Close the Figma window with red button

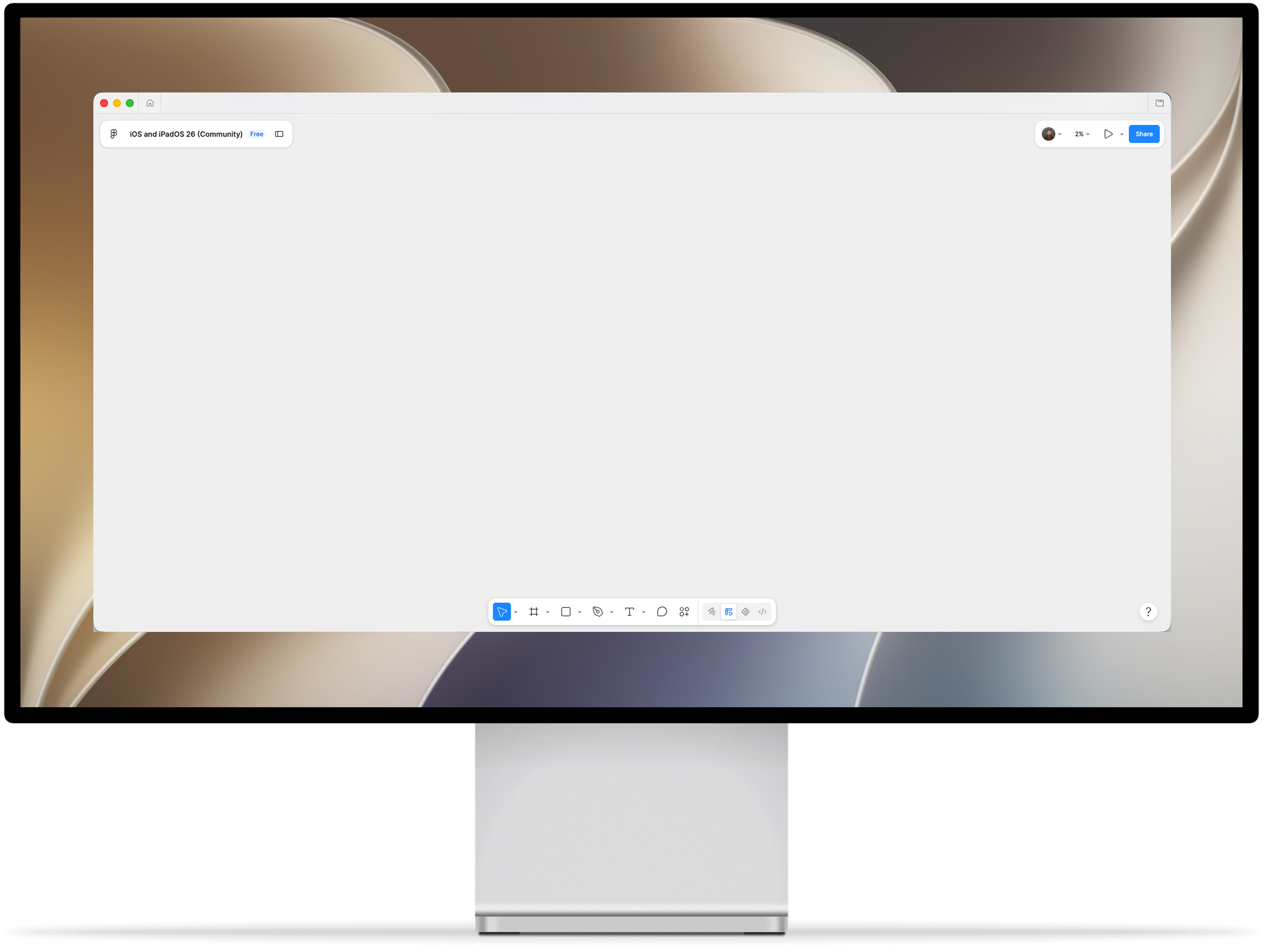pyautogui.click(x=104, y=103)
